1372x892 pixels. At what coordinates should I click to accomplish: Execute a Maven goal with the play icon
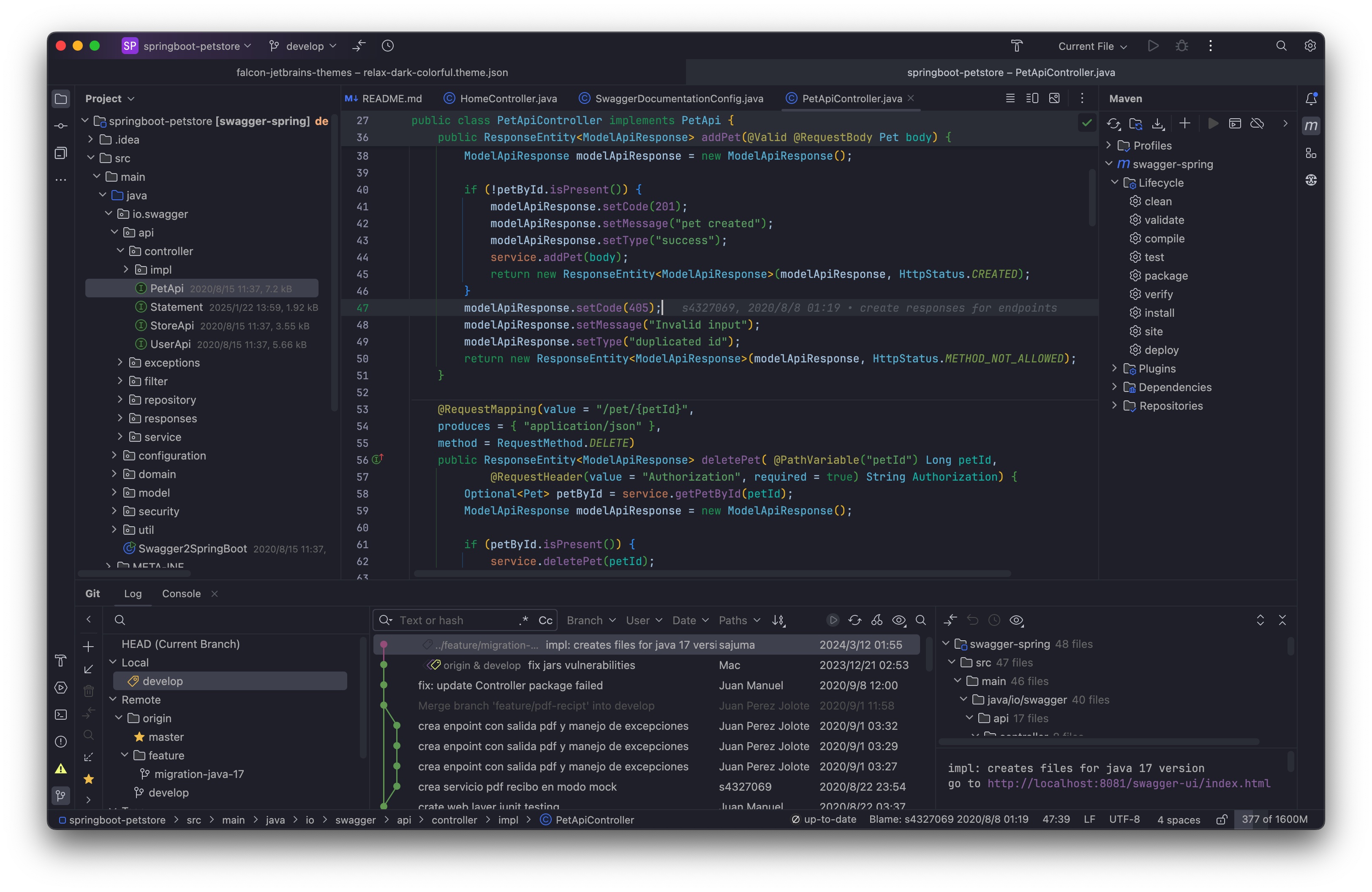tap(1212, 123)
